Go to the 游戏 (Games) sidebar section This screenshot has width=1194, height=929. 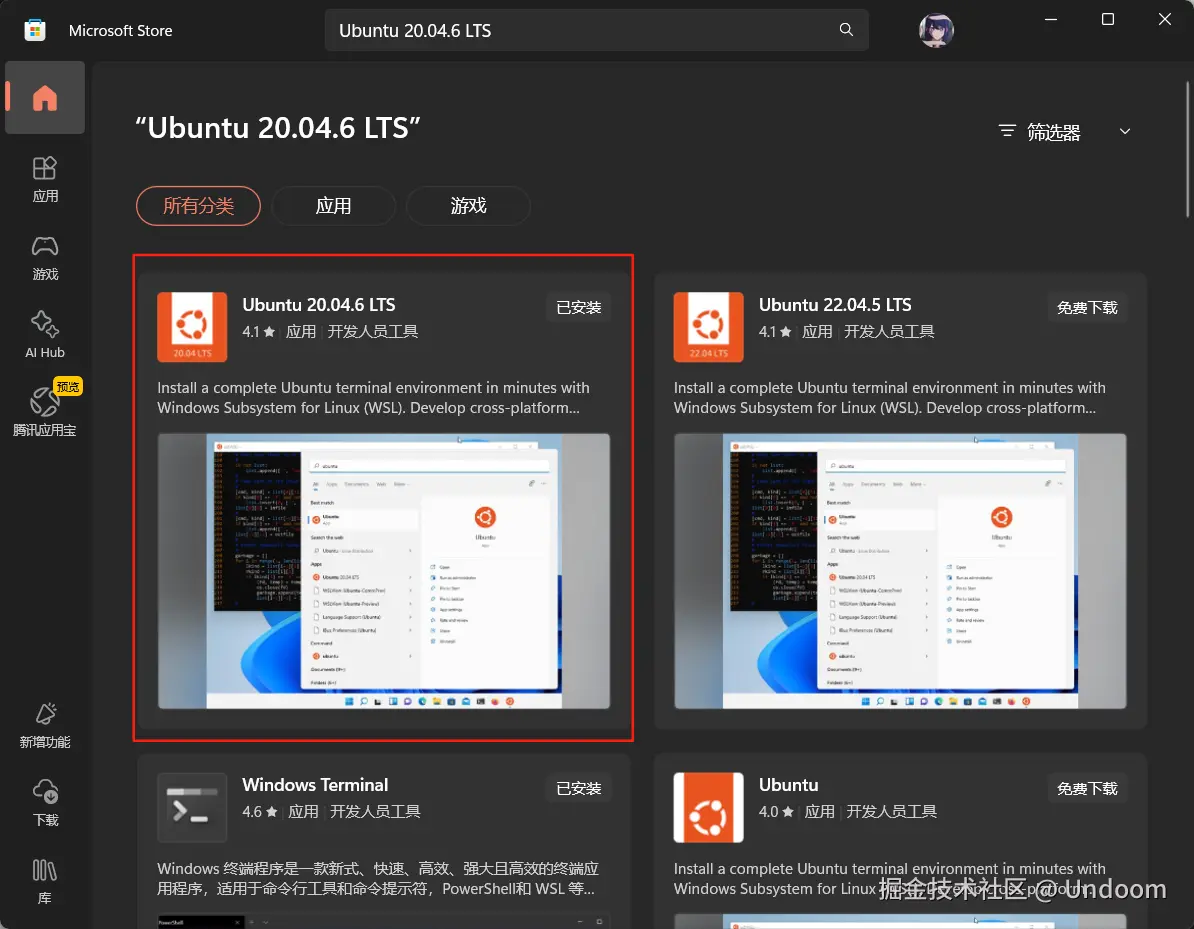pos(45,258)
